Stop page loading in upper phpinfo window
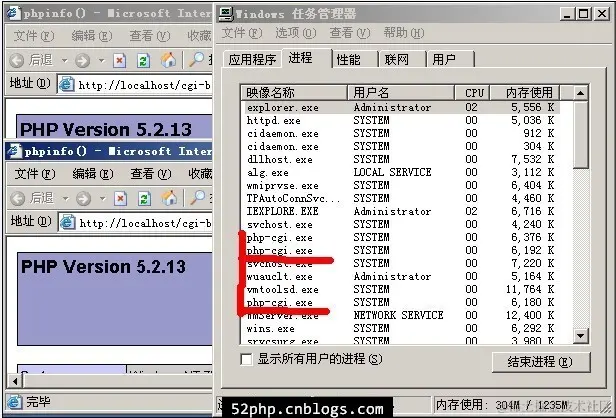 119,60
